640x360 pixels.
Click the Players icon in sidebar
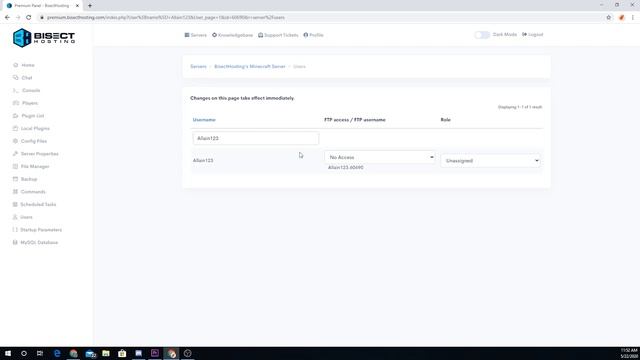click(x=16, y=103)
